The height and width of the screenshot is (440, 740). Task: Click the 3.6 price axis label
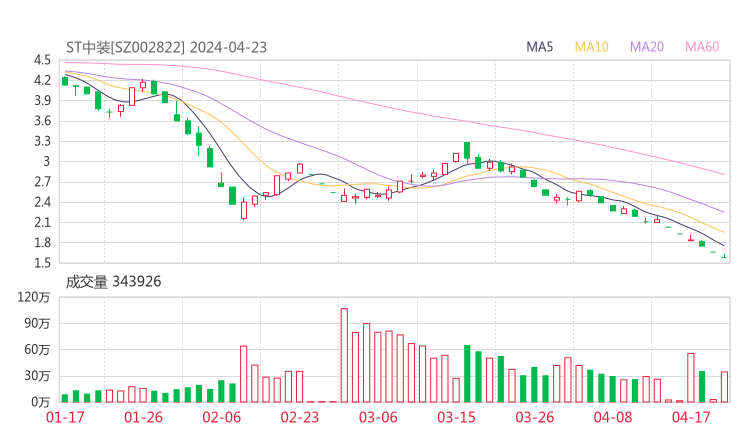pos(42,121)
